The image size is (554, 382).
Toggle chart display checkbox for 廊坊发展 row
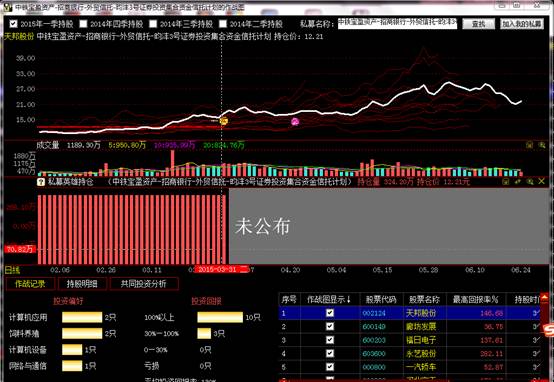coord(330,326)
